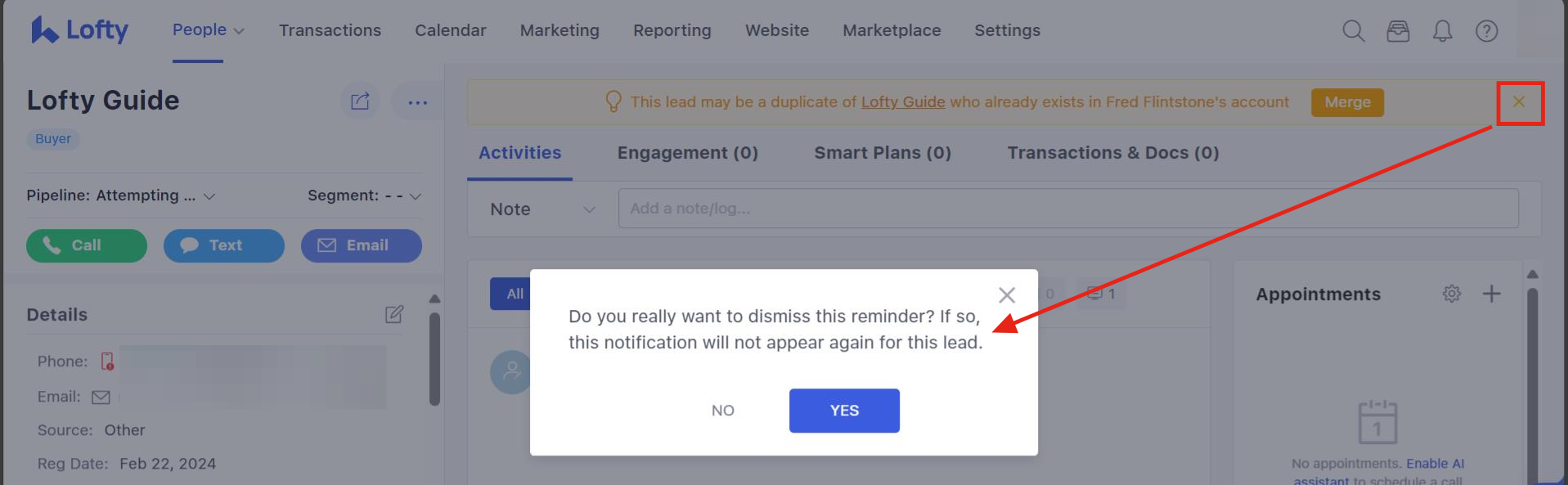Open the inbox tray icon

1398,31
